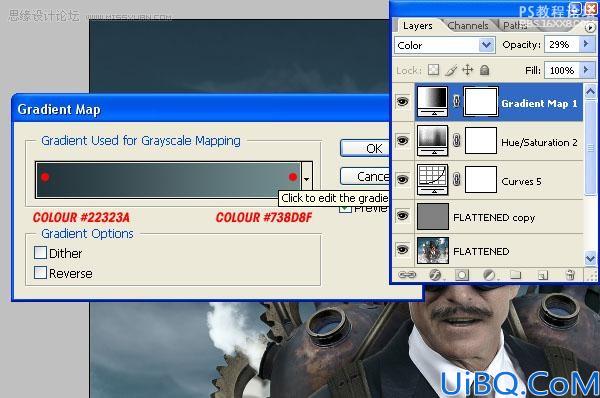This screenshot has height=398, width=600.
Task: Click link layers icon in Layers panel
Action: [x=407, y=275]
